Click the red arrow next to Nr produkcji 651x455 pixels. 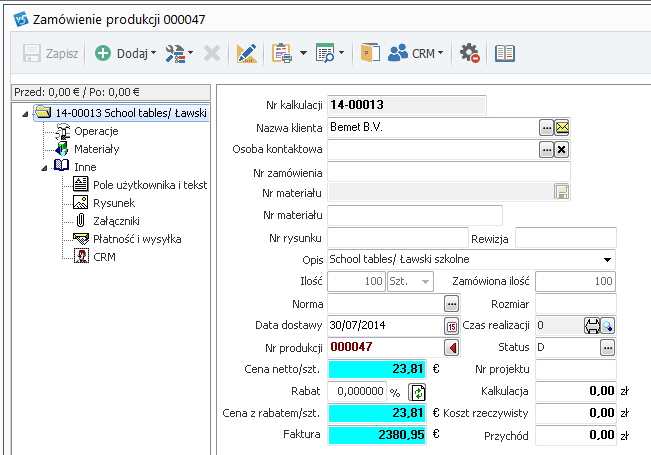[x=452, y=347]
